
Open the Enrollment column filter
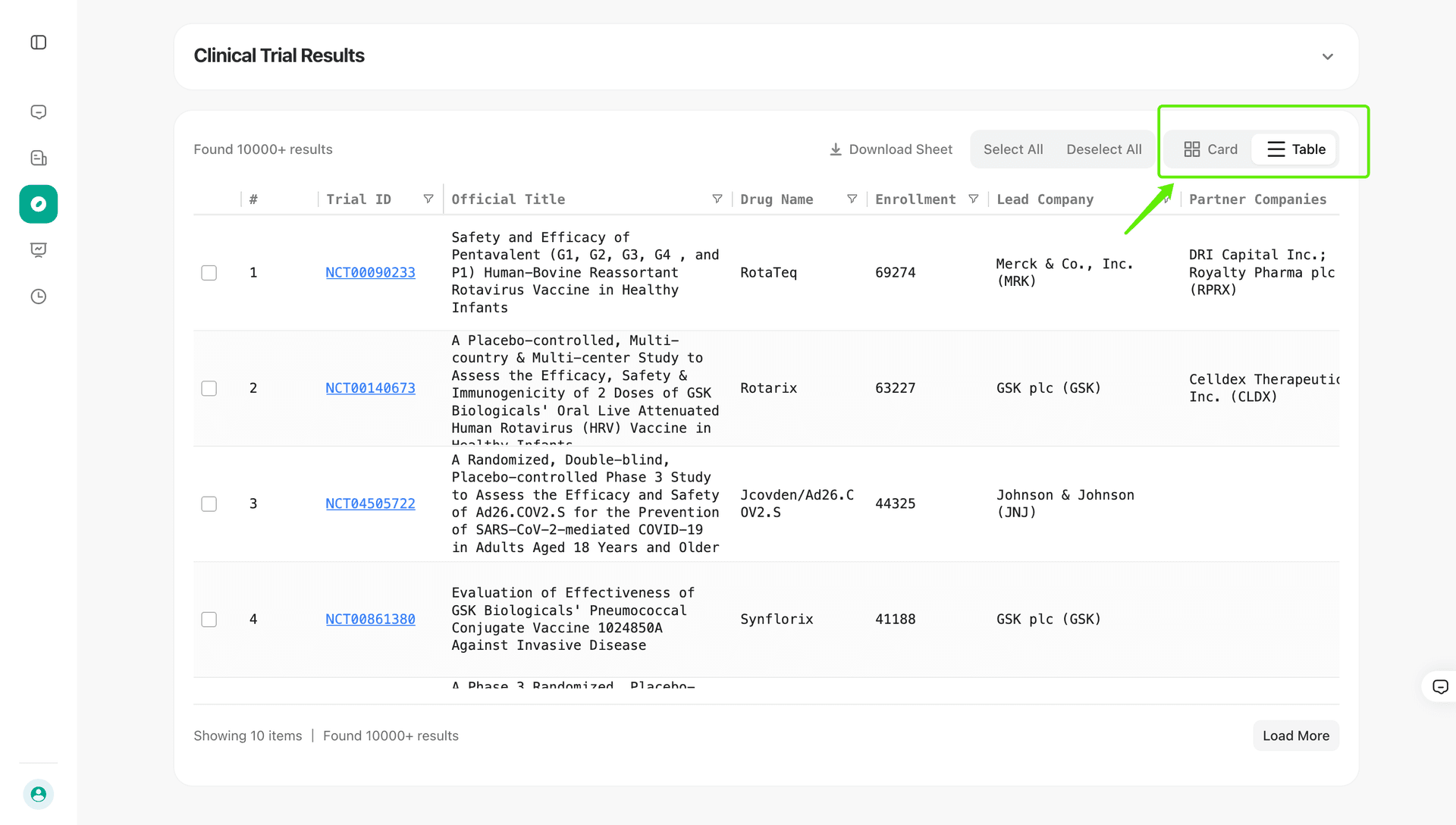pyautogui.click(x=974, y=198)
